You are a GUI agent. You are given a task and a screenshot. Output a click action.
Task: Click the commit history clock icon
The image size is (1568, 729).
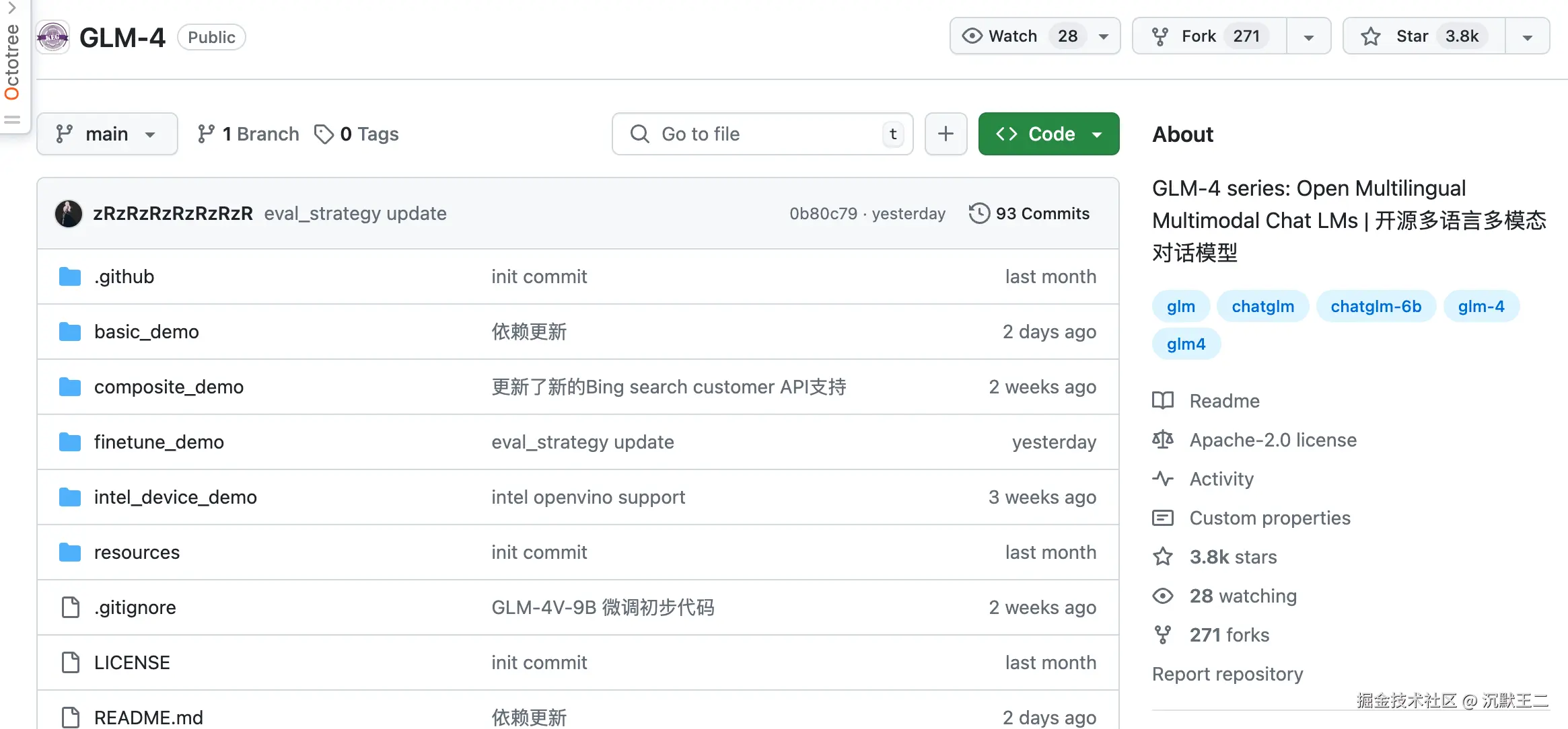(x=979, y=213)
